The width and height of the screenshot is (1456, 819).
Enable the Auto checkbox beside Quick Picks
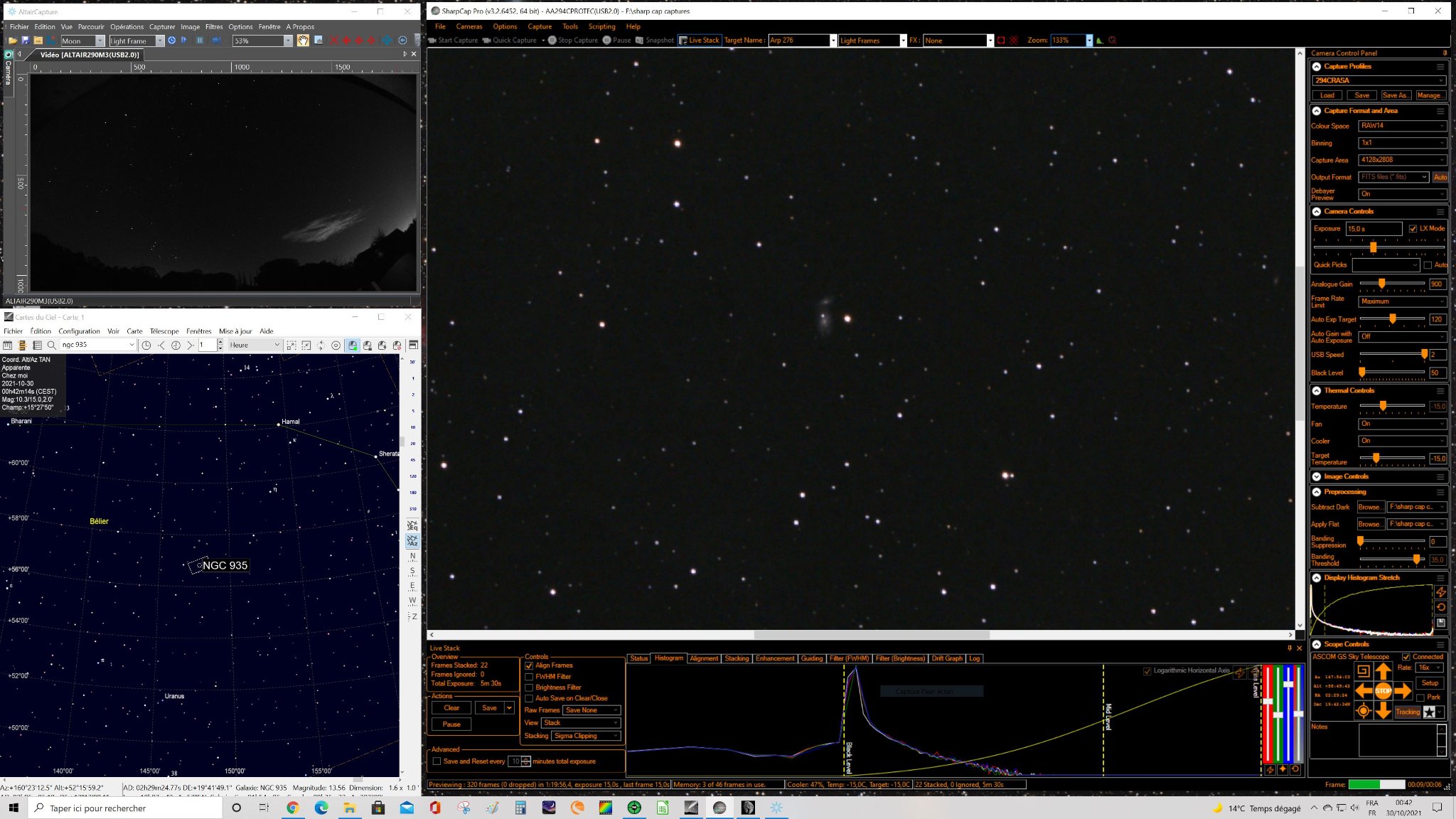pyautogui.click(x=1428, y=265)
